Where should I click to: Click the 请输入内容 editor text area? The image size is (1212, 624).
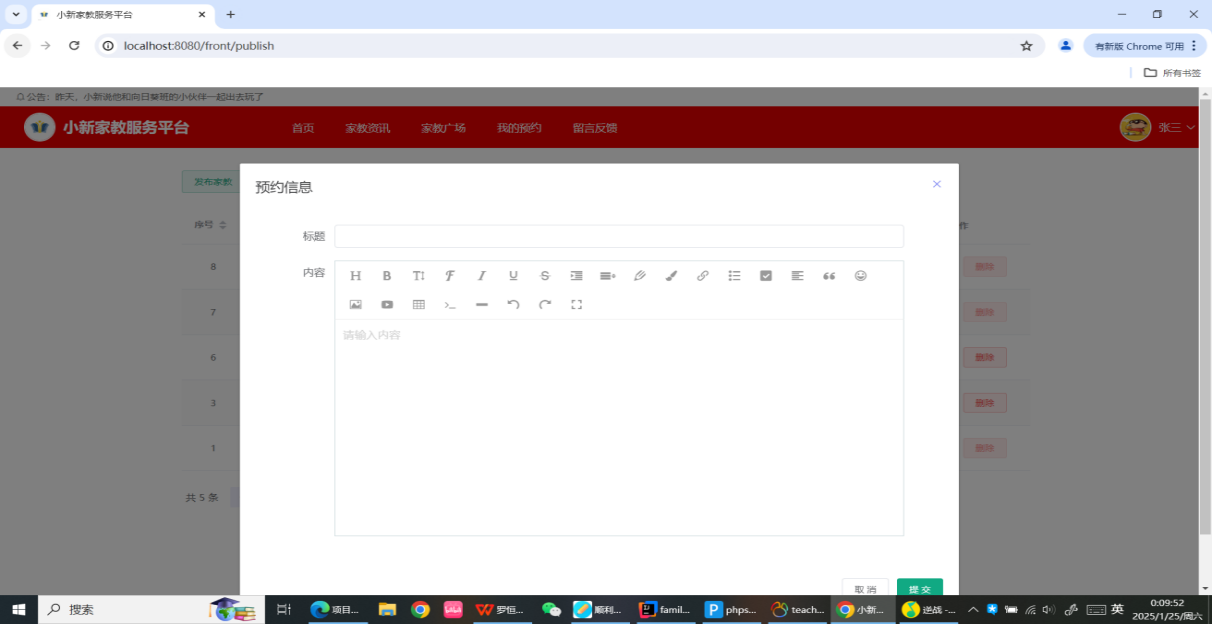coord(619,427)
